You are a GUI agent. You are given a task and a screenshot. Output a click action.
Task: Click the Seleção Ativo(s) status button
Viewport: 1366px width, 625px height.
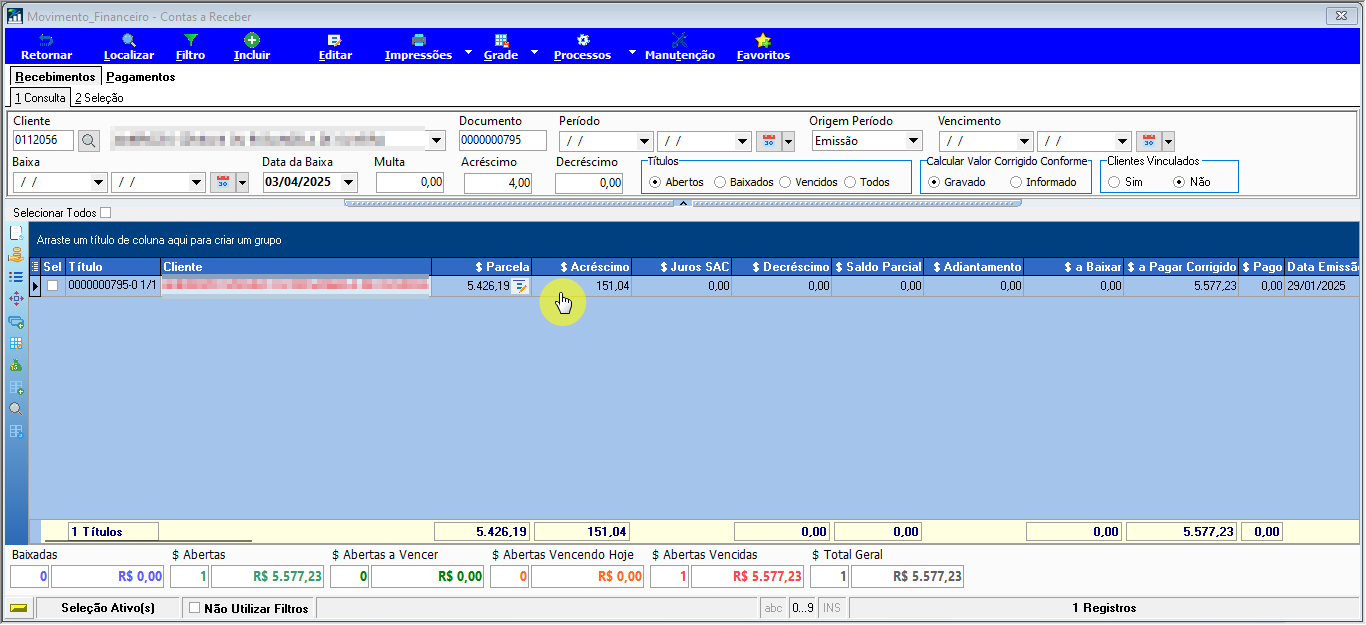click(x=108, y=607)
